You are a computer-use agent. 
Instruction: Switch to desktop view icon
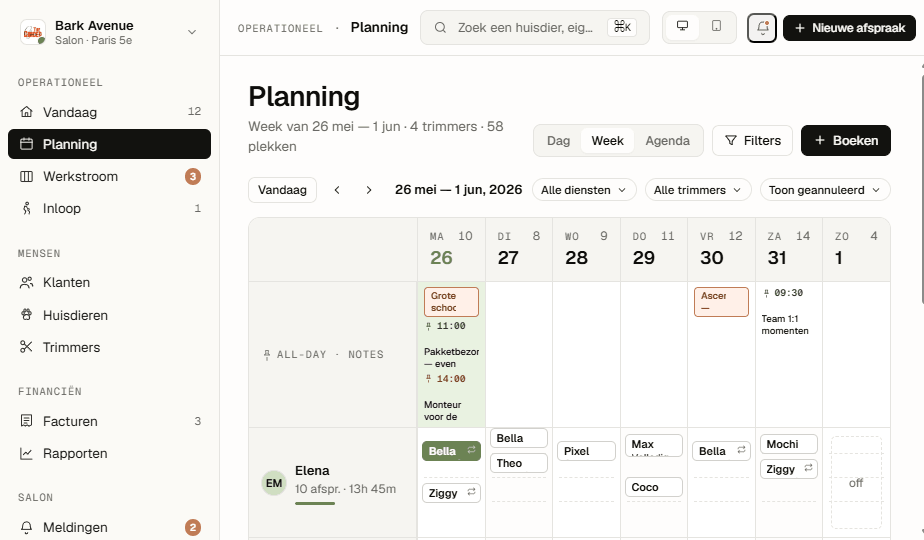coord(682,27)
